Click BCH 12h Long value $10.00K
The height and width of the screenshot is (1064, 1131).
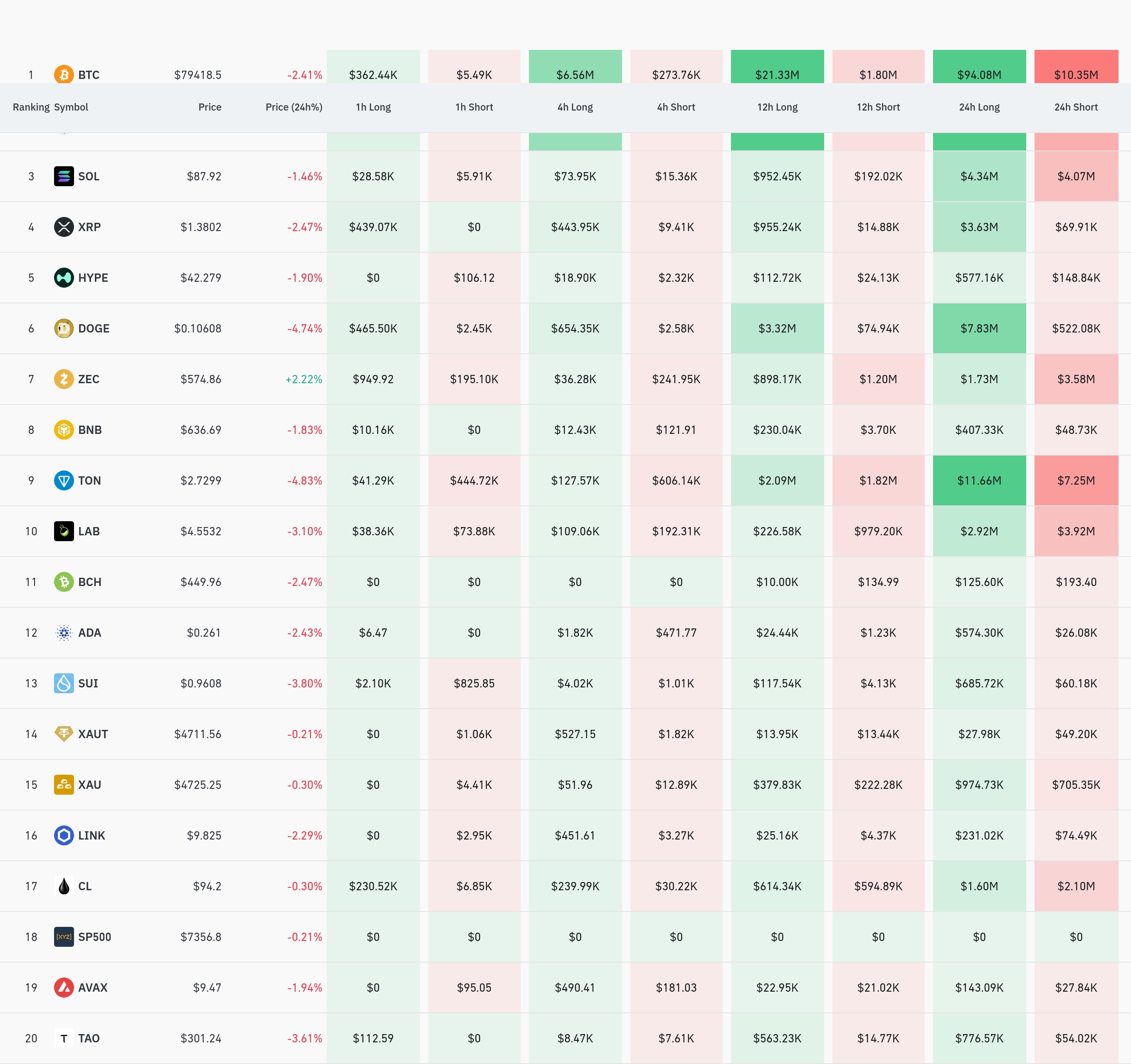point(777,582)
